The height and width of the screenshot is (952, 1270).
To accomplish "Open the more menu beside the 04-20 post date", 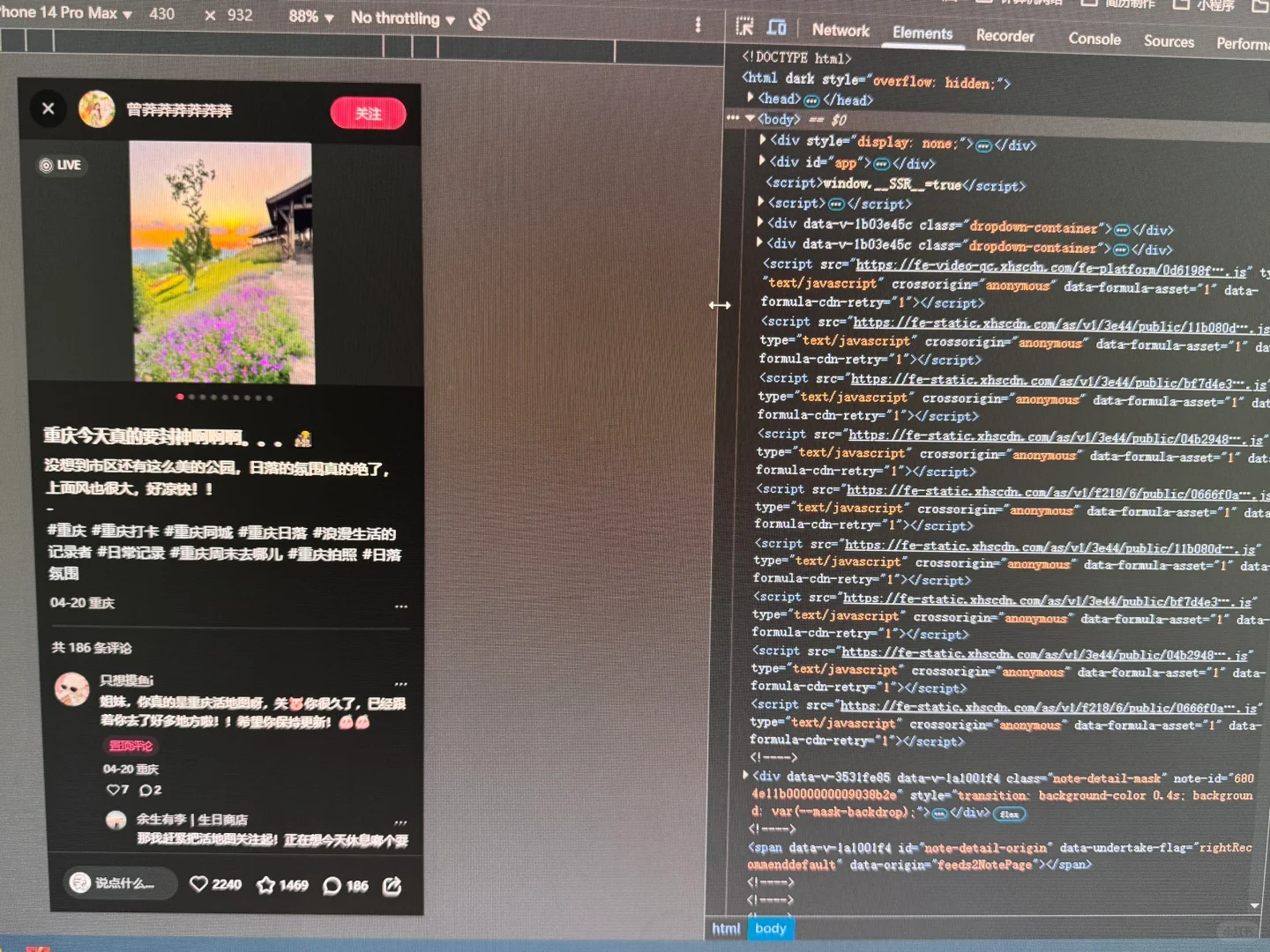I will click(x=401, y=606).
